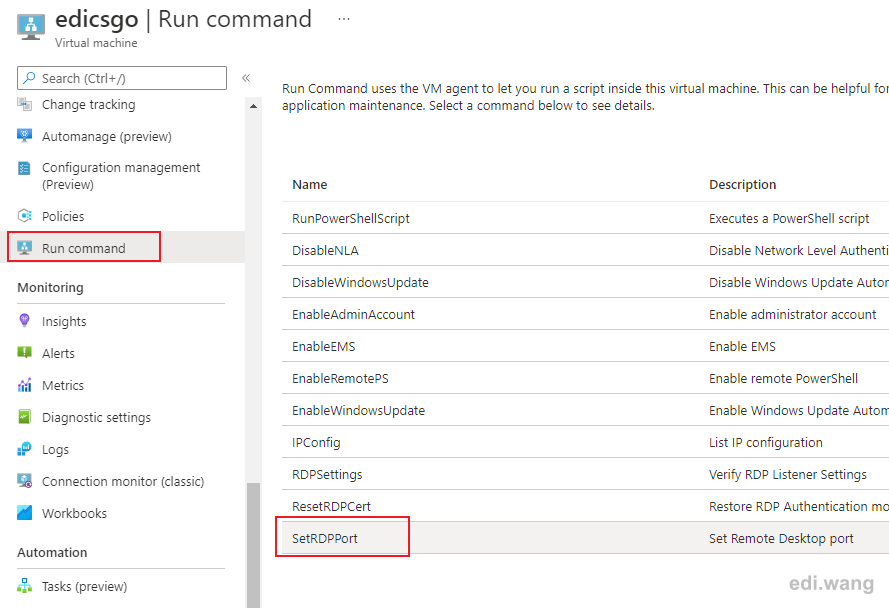Open Policies in the sidebar
The image size is (889, 608).
(63, 216)
